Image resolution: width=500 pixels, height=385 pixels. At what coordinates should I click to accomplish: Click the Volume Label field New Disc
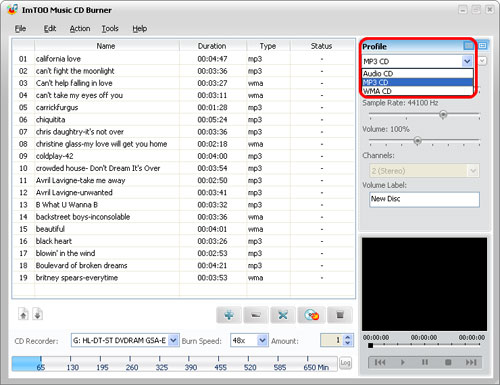click(424, 199)
